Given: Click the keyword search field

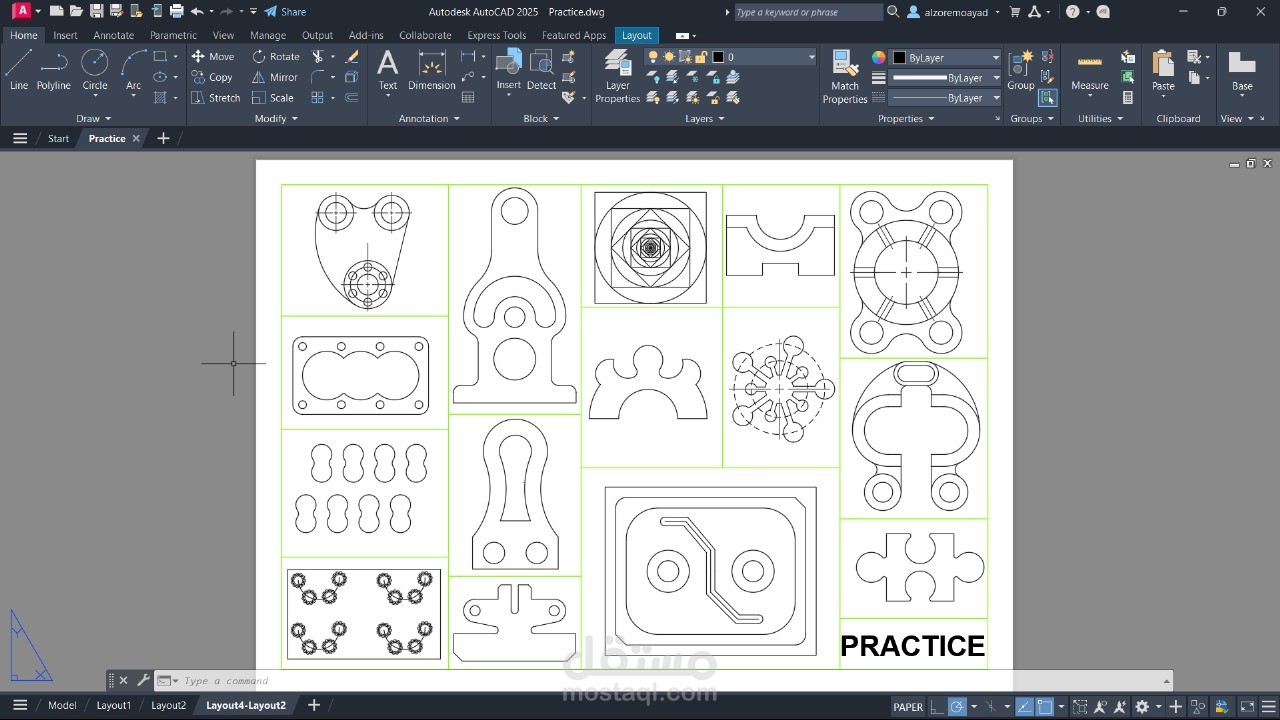Looking at the screenshot, I should tap(808, 12).
